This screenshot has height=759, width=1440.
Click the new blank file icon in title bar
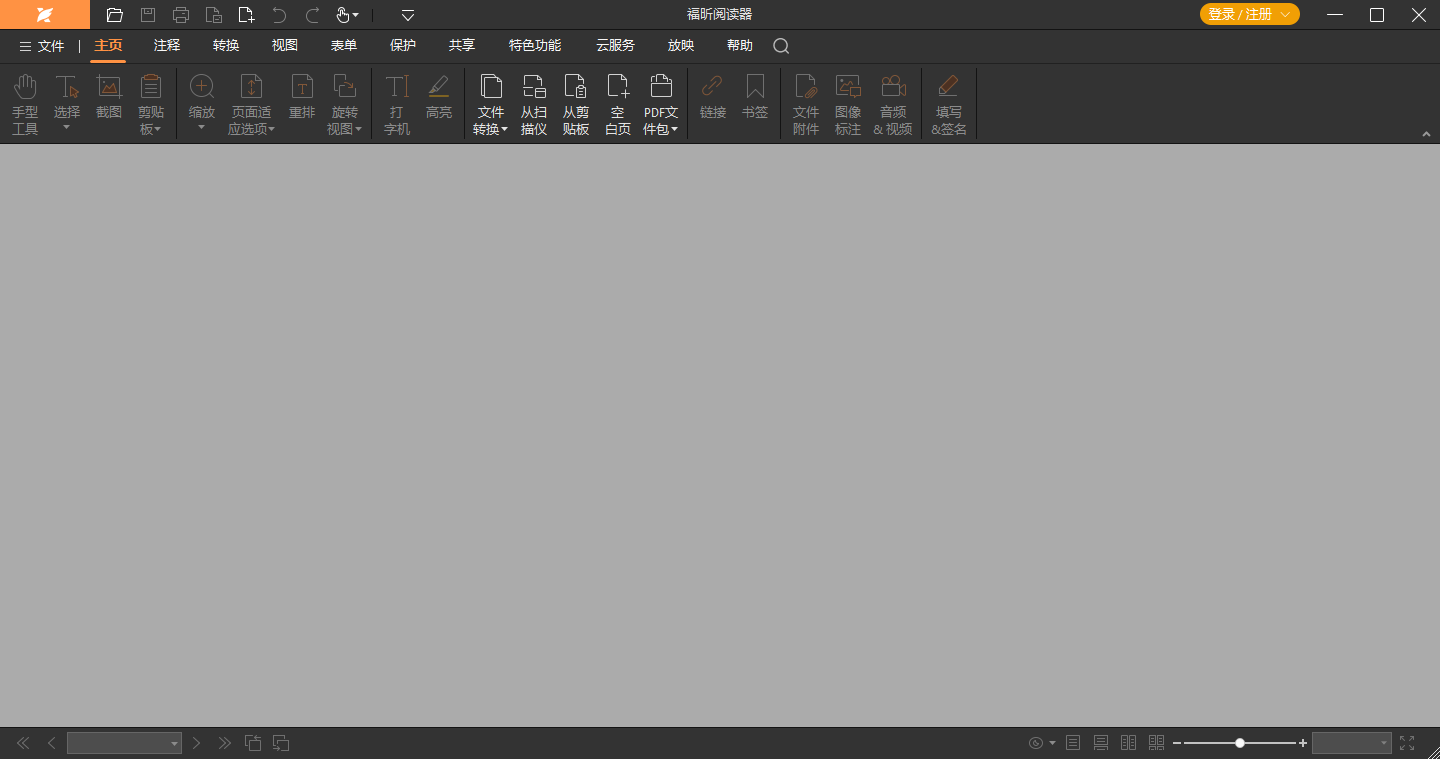click(x=246, y=15)
